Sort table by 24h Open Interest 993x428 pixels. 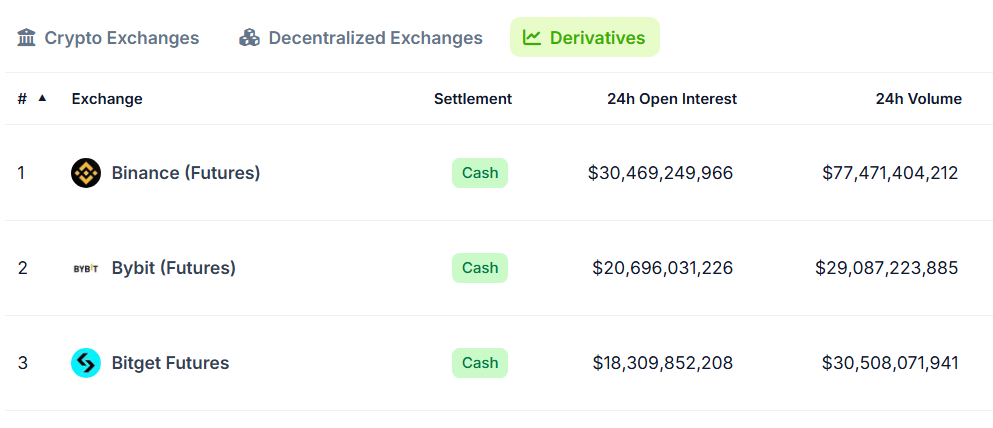click(x=672, y=99)
